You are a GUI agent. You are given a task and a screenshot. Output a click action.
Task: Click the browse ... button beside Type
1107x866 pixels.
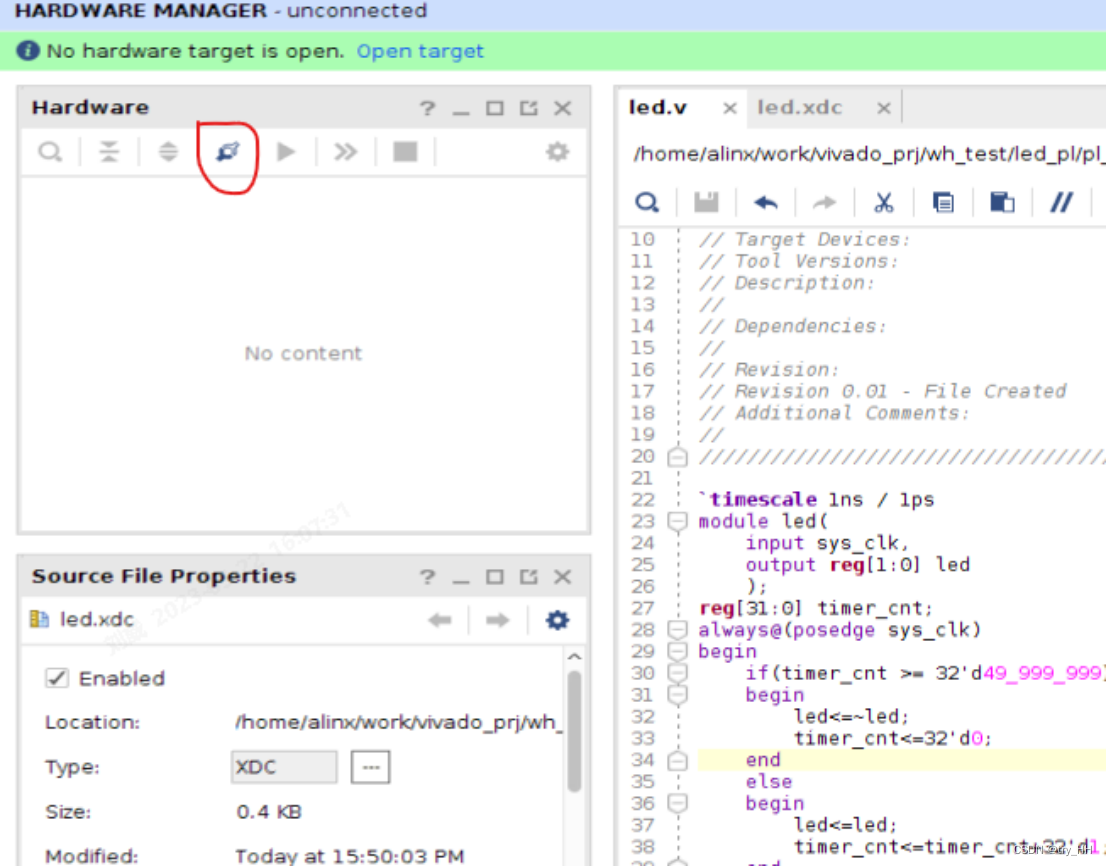tap(371, 766)
